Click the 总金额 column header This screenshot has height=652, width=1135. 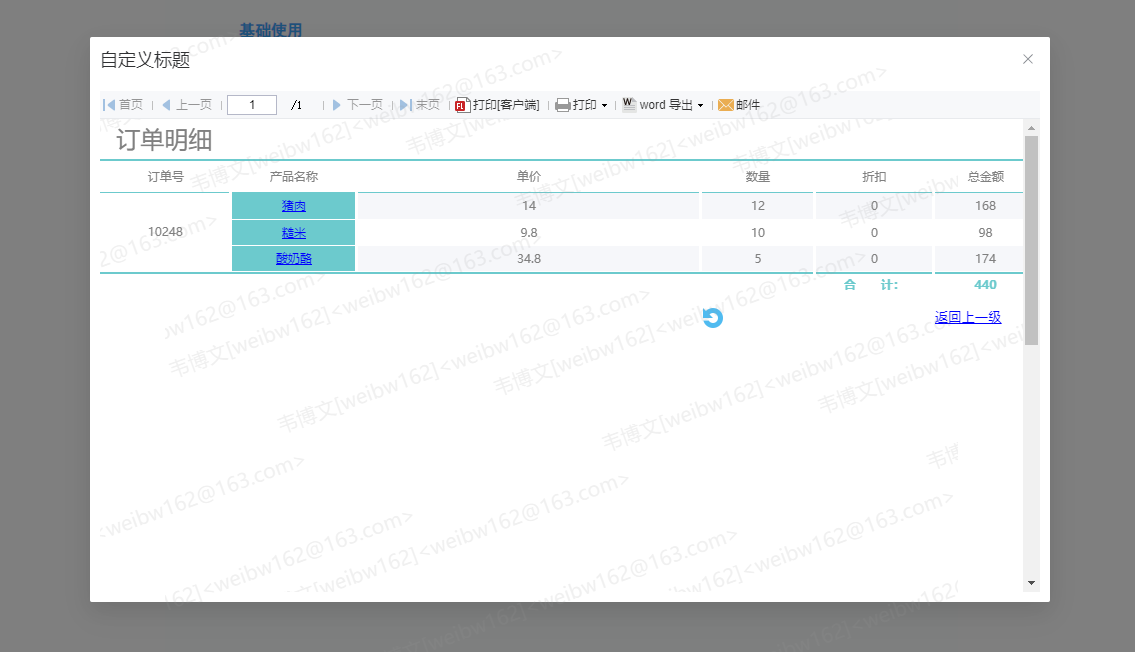click(x=985, y=177)
